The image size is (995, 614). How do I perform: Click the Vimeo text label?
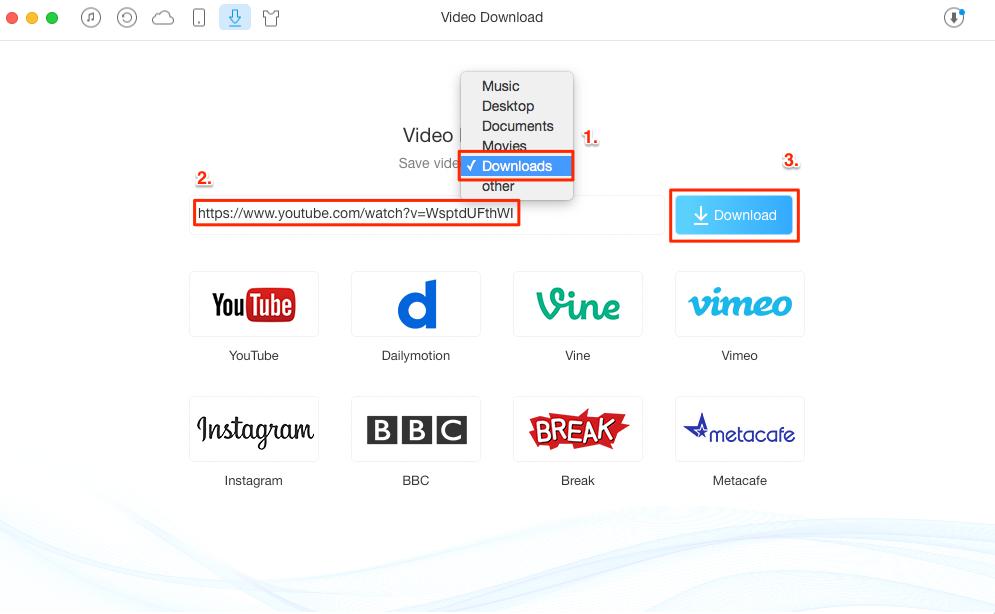739,356
